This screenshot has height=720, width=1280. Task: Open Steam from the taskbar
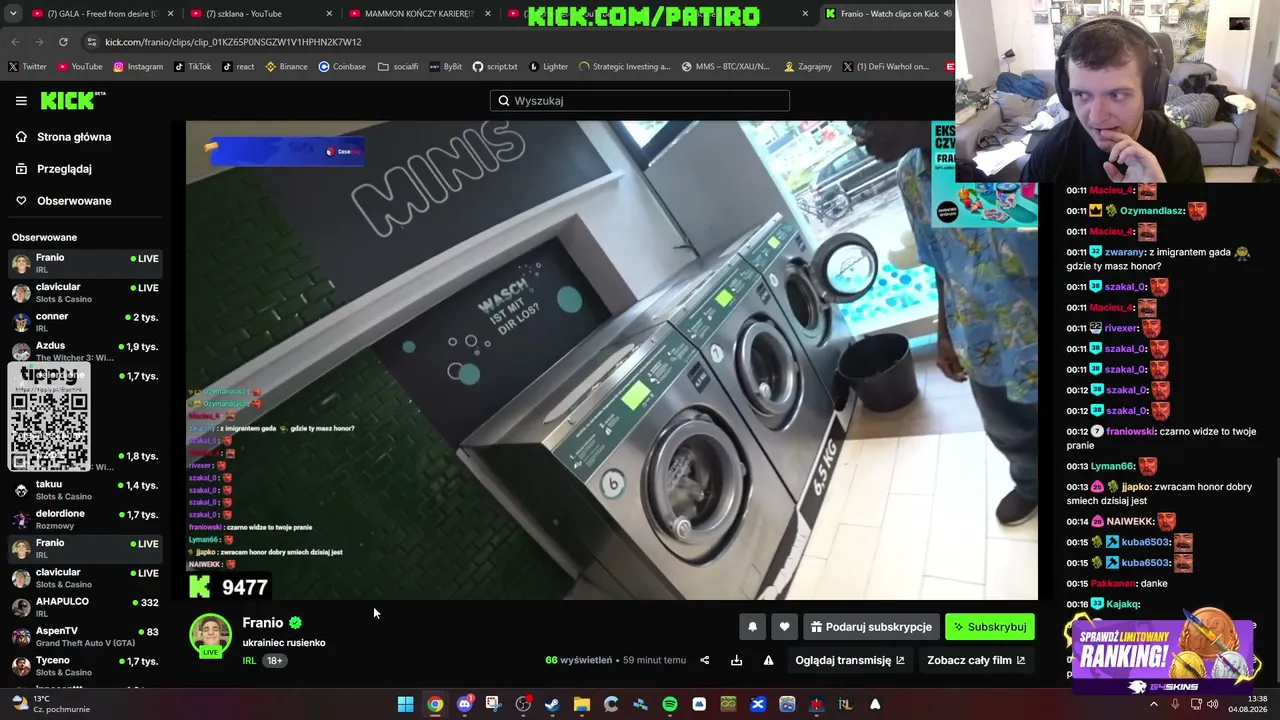552,705
